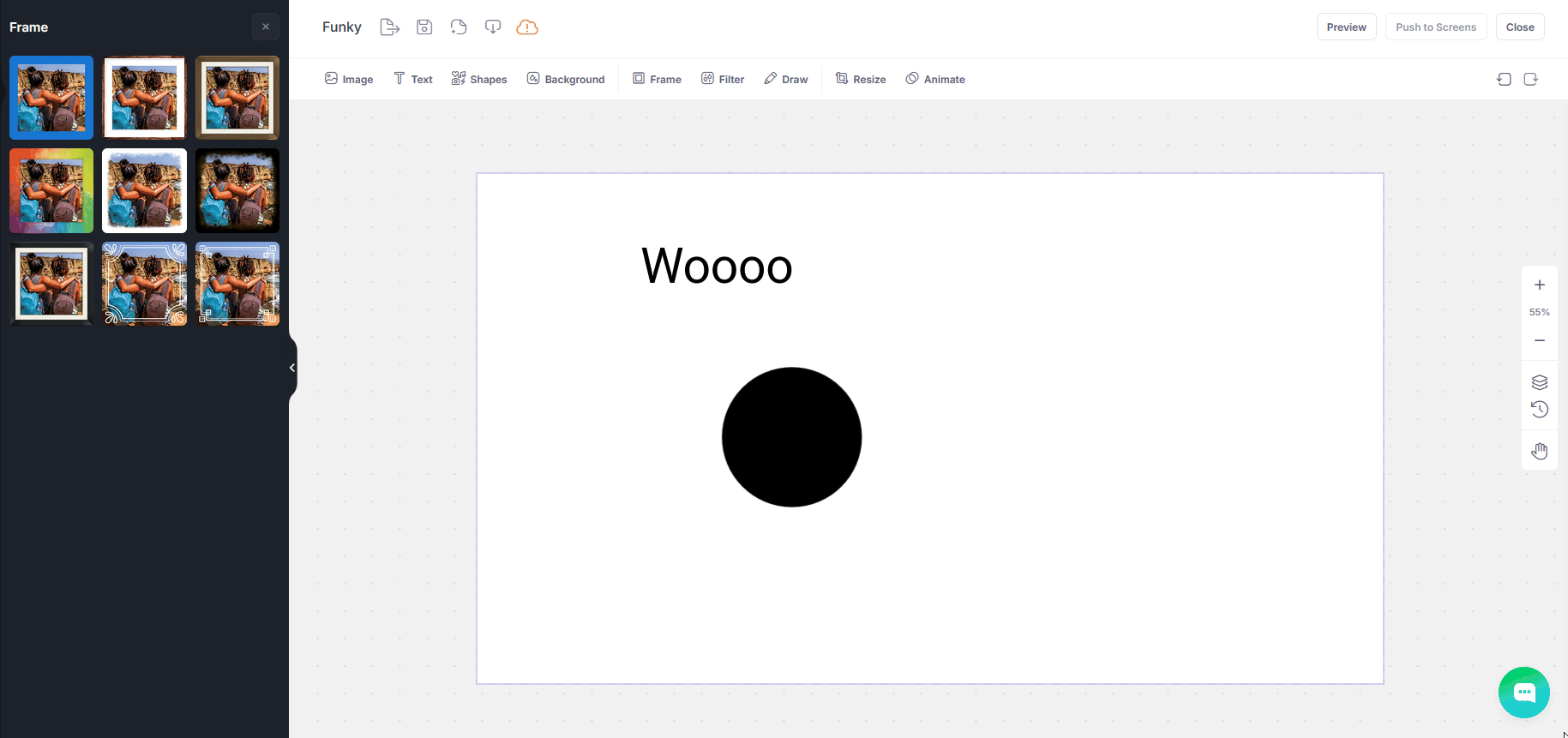Click the export icon beside Funky
The width and height of the screenshot is (1568, 738).
click(x=390, y=27)
